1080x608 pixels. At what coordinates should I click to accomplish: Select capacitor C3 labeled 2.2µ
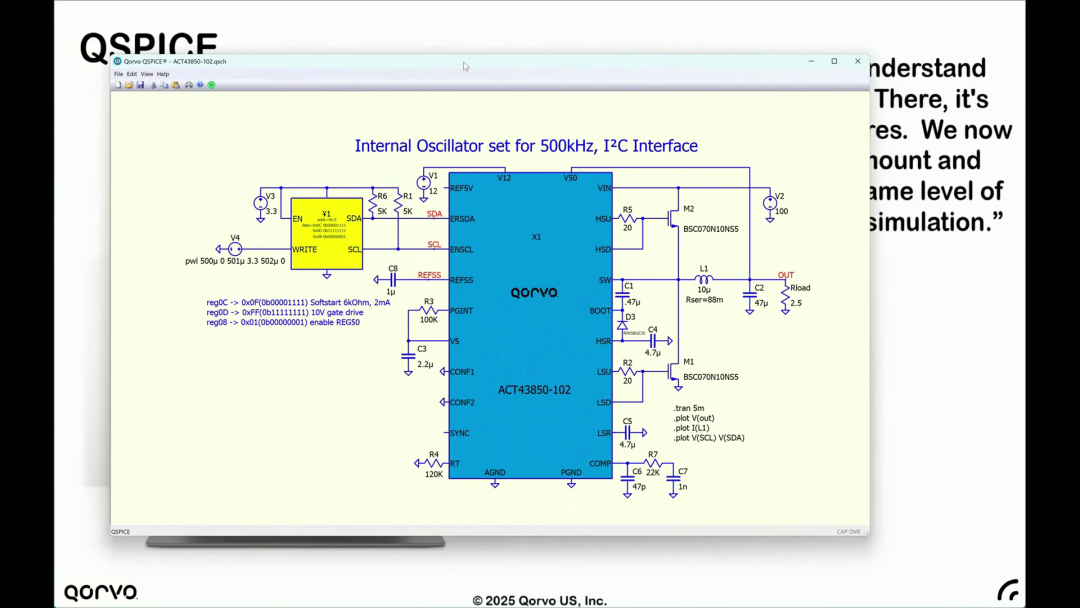coord(408,356)
